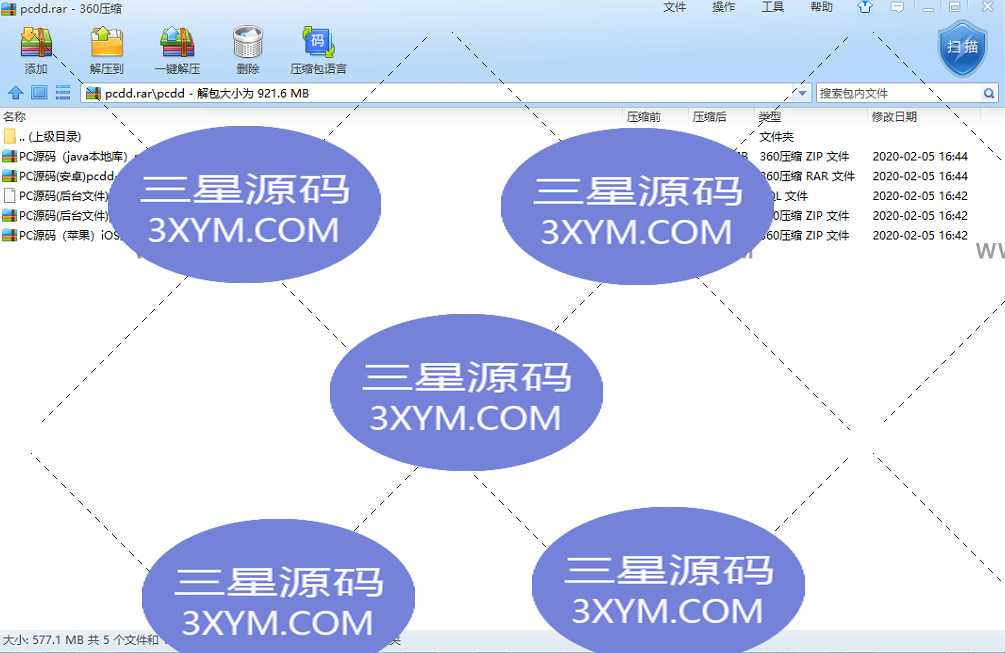The image size is (1005, 653).
Task: Expand the address path dropdown arrow
Action: [x=803, y=93]
